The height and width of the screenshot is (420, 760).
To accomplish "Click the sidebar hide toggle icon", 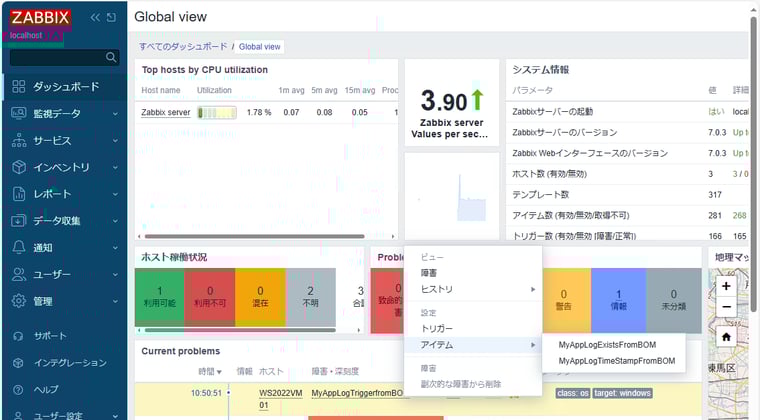I will pyautogui.click(x=111, y=17).
